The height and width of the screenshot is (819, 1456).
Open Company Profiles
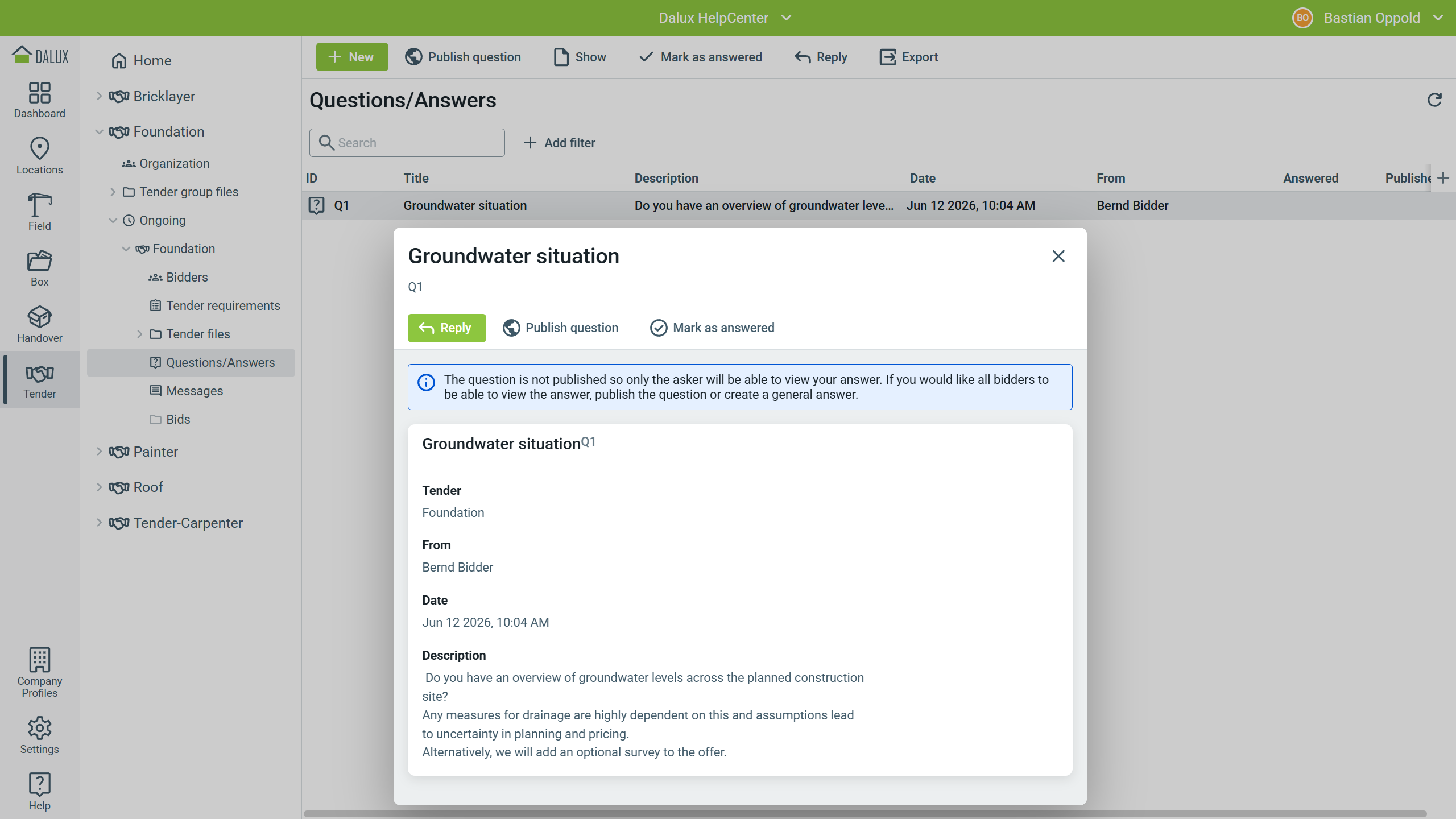39,673
